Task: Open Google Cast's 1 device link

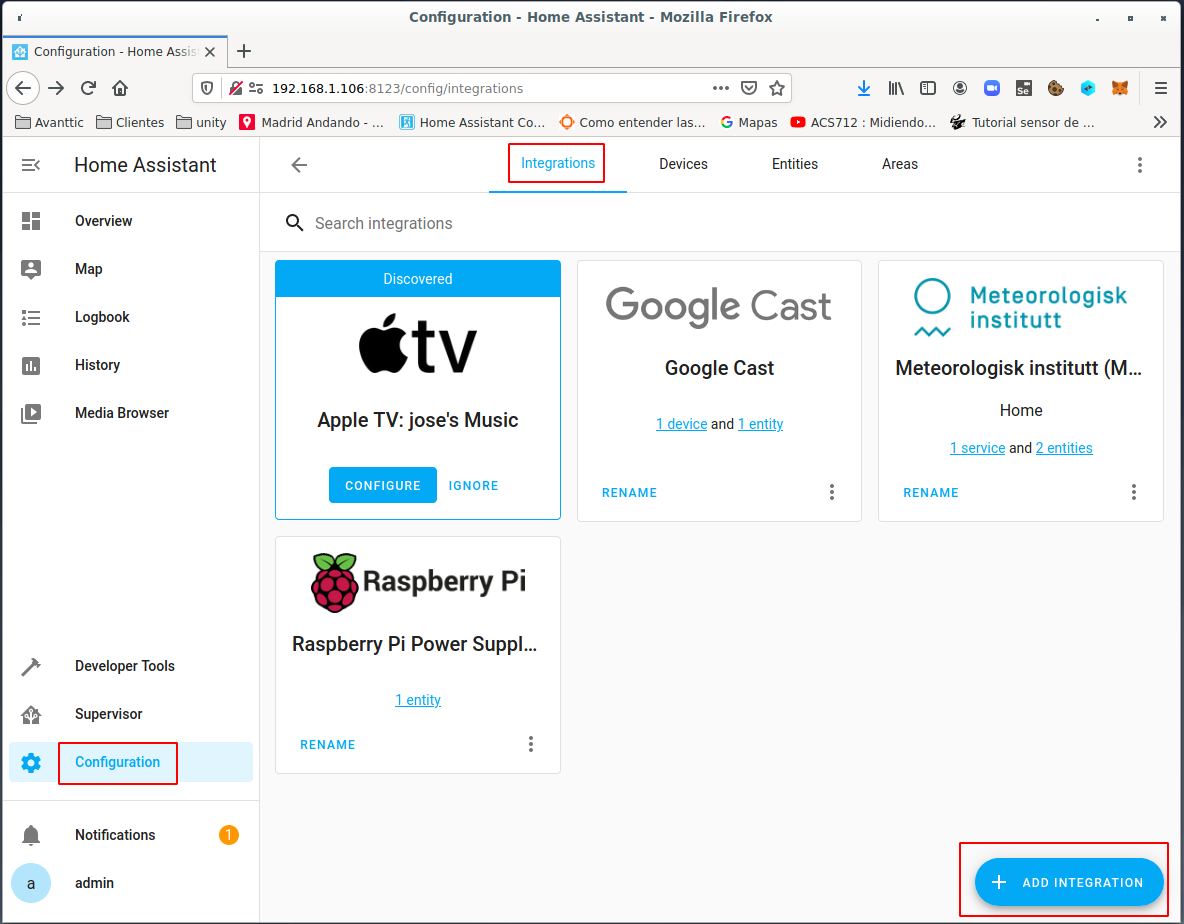Action: pyautogui.click(x=681, y=424)
